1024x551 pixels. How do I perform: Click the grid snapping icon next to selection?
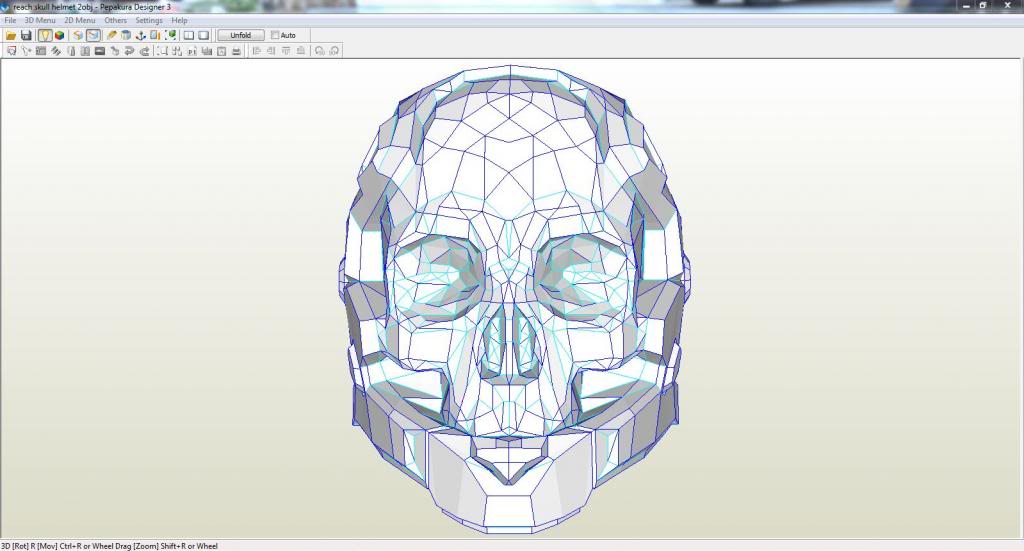(177, 51)
